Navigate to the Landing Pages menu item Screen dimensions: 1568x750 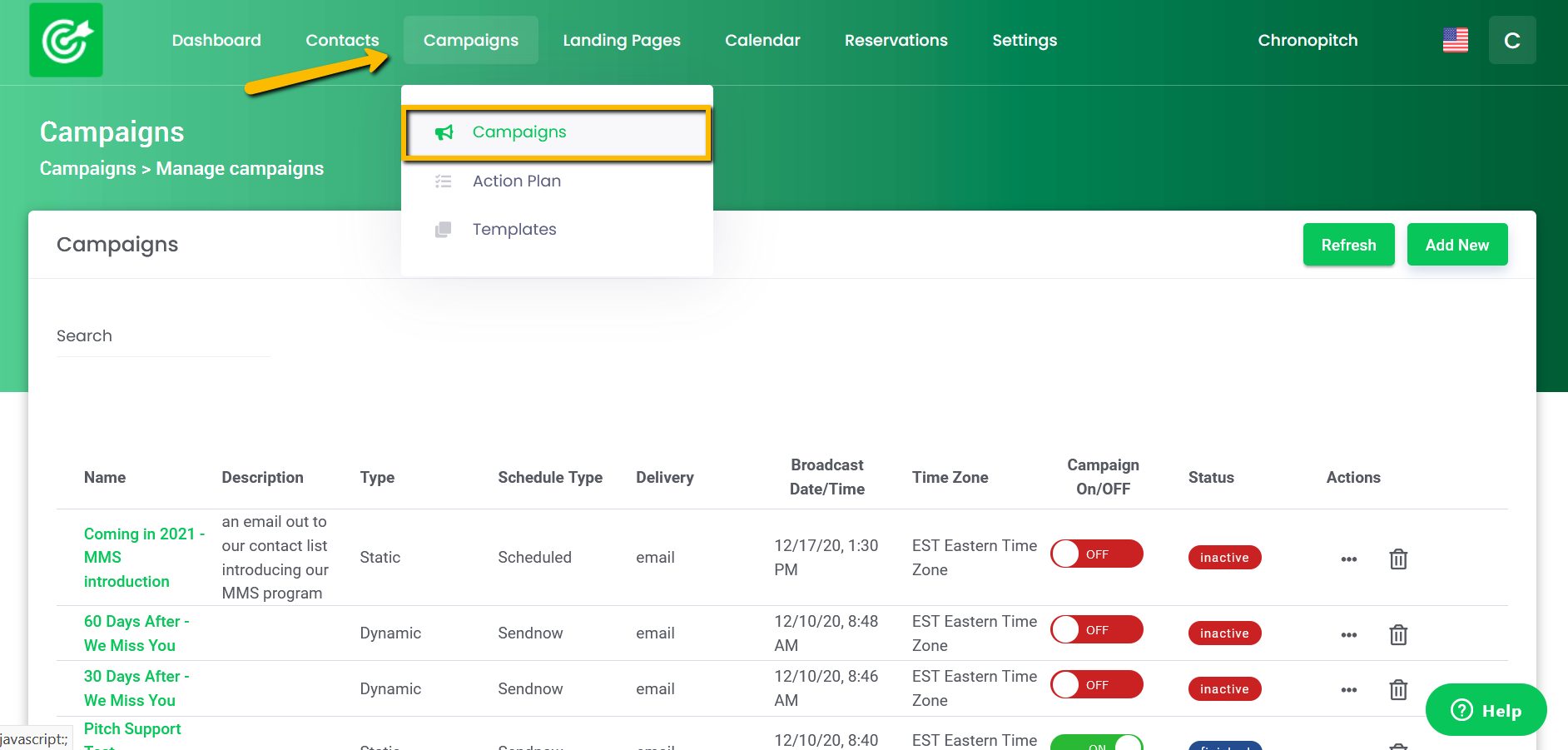(x=622, y=39)
